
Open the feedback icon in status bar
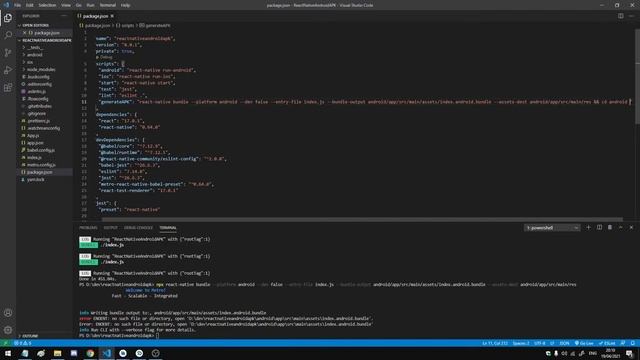pos(623,343)
